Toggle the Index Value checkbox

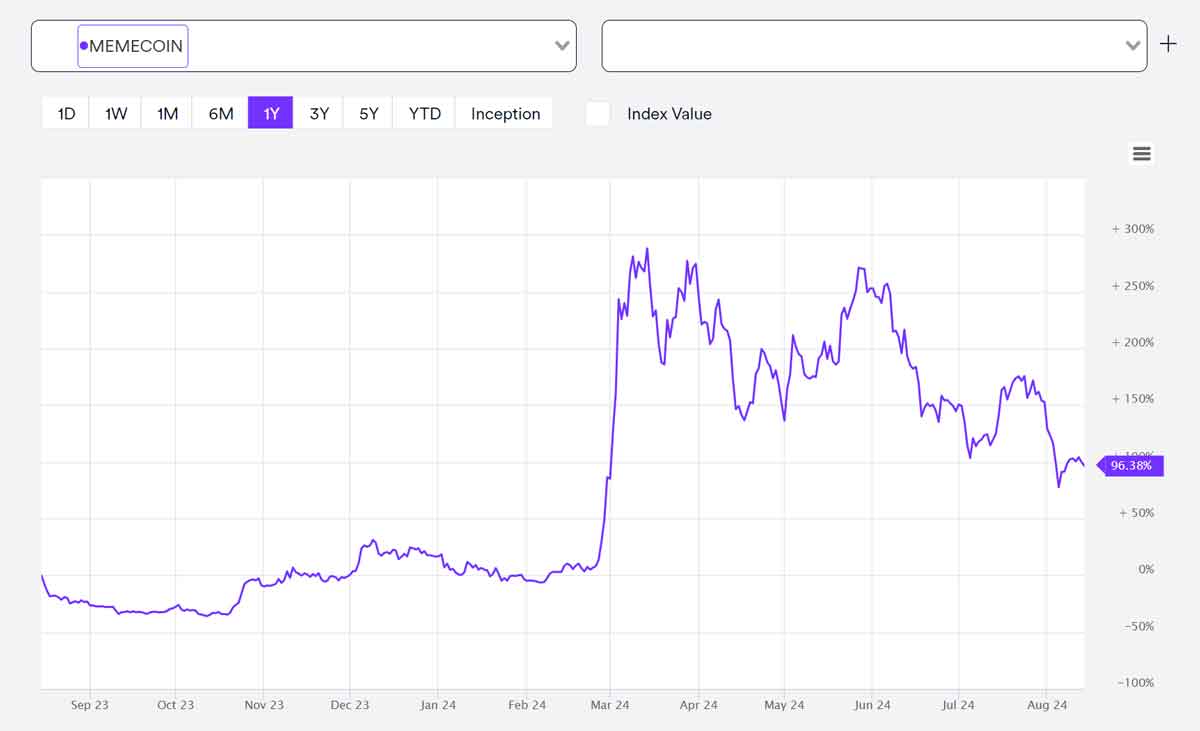tap(598, 114)
